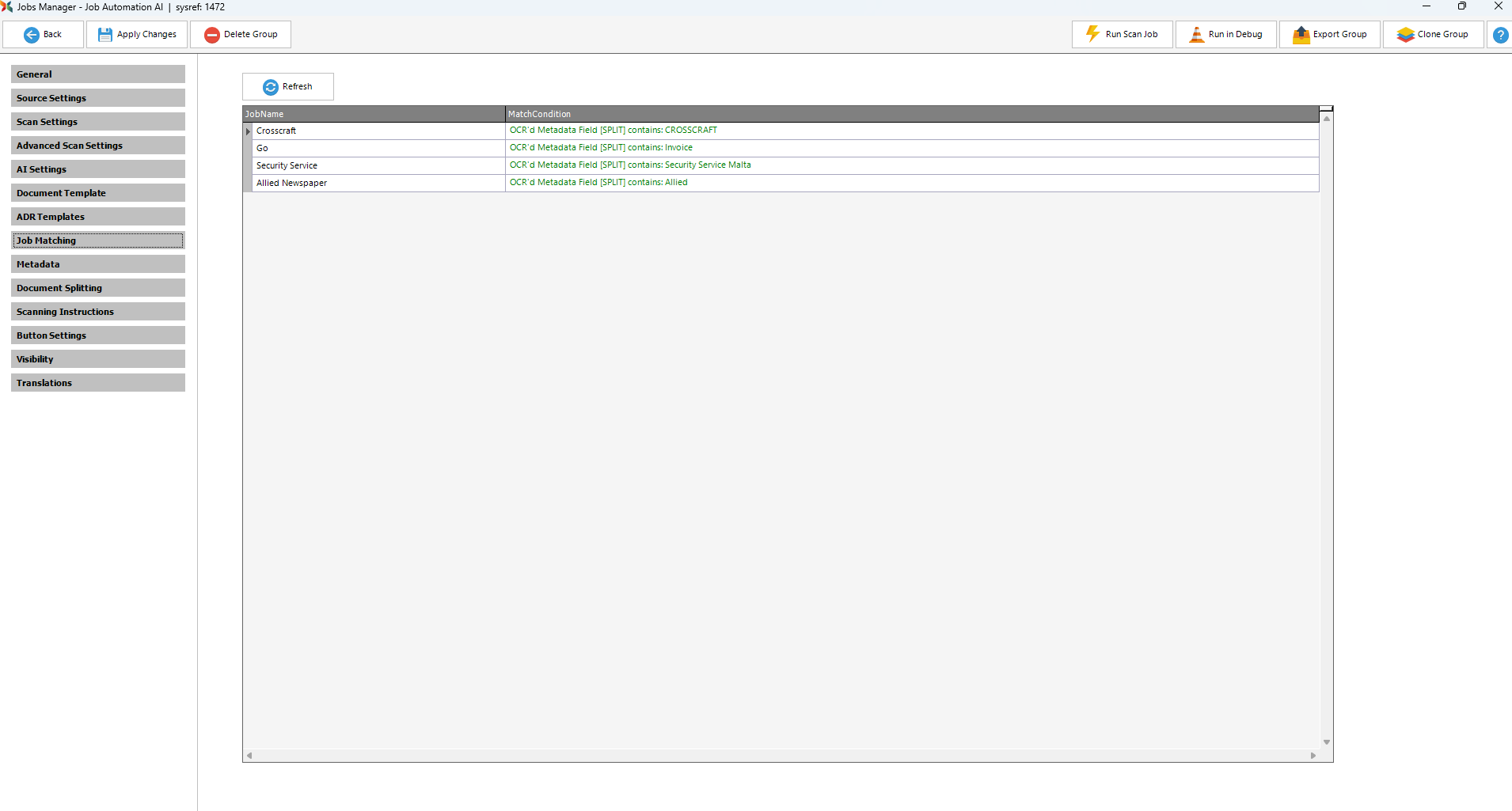Click the Apply Changes floppy disk icon

tap(104, 35)
